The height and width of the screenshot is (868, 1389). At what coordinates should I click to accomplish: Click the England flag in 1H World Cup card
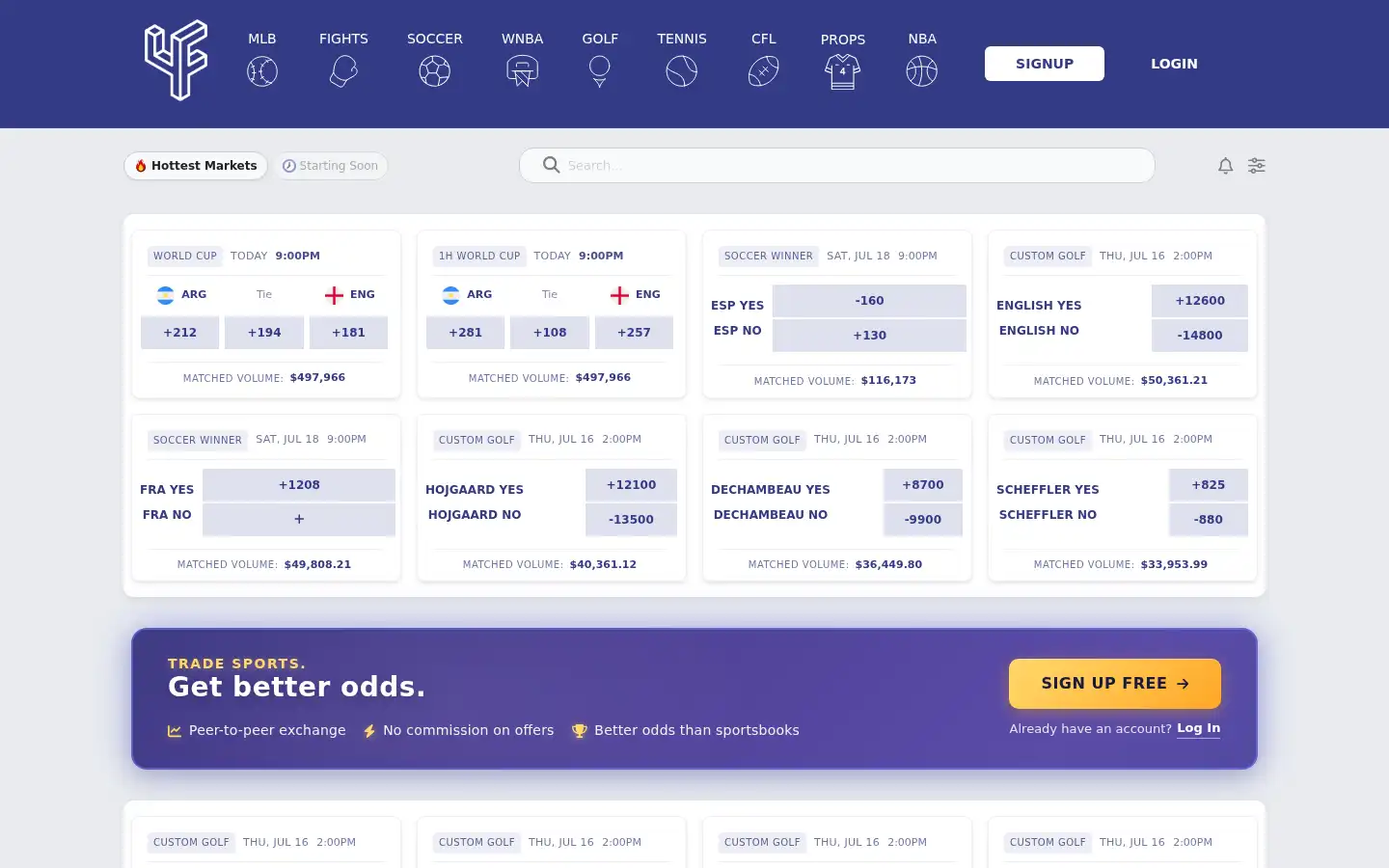point(619,295)
